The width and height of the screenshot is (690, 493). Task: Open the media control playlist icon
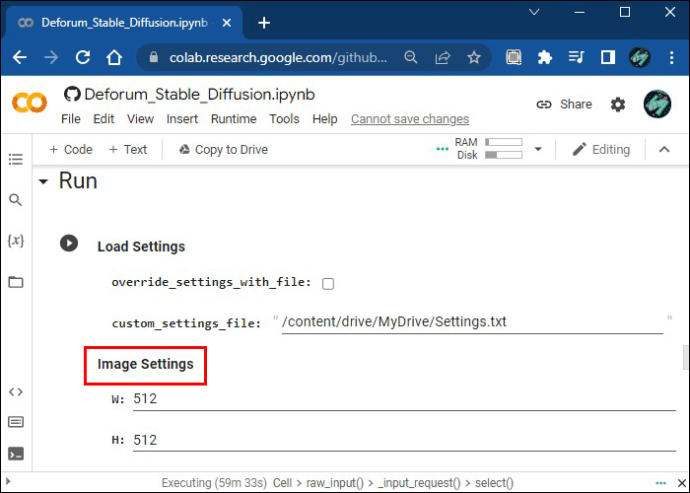coord(576,57)
